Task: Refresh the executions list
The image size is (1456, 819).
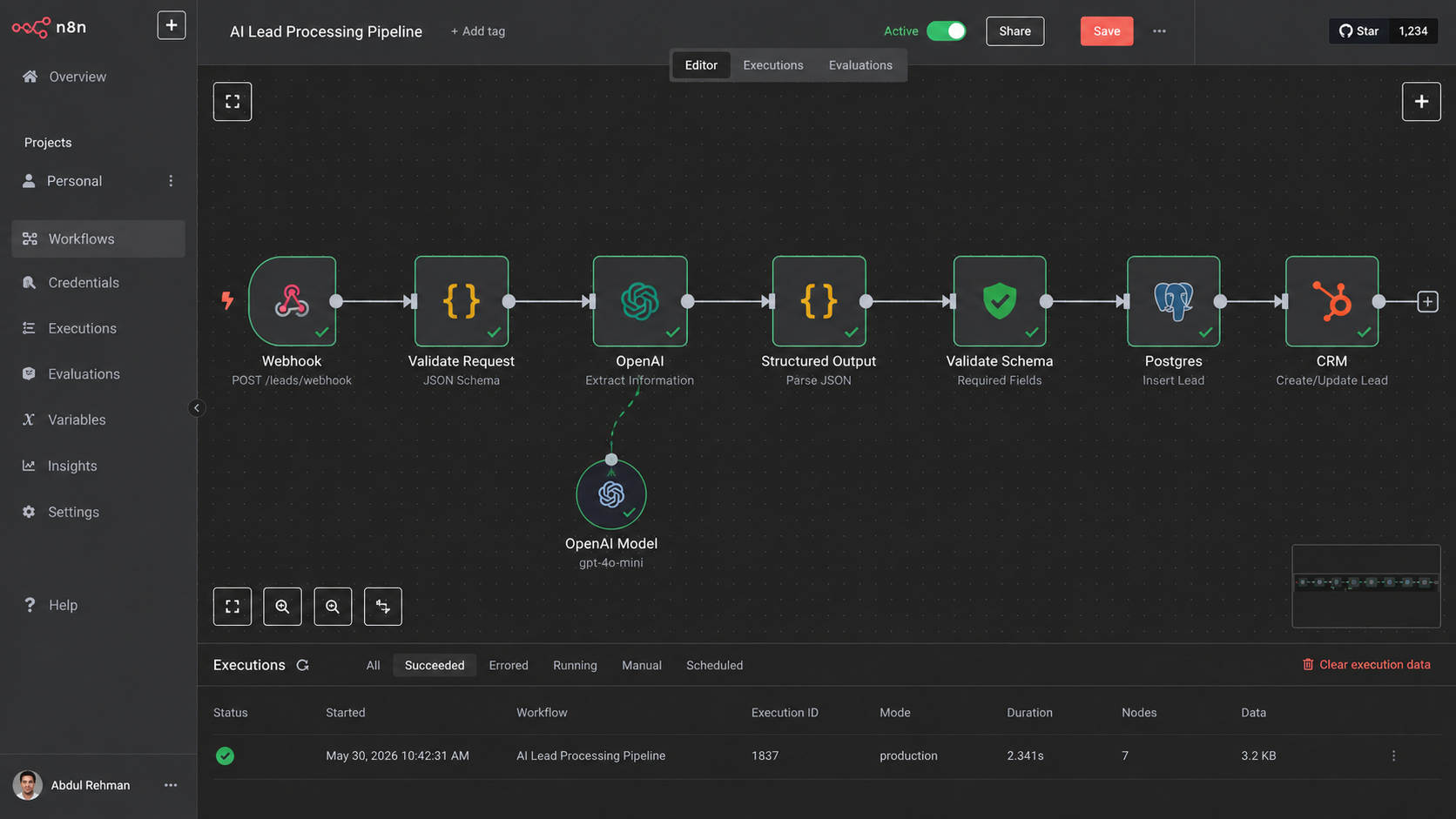Action: coord(303,665)
